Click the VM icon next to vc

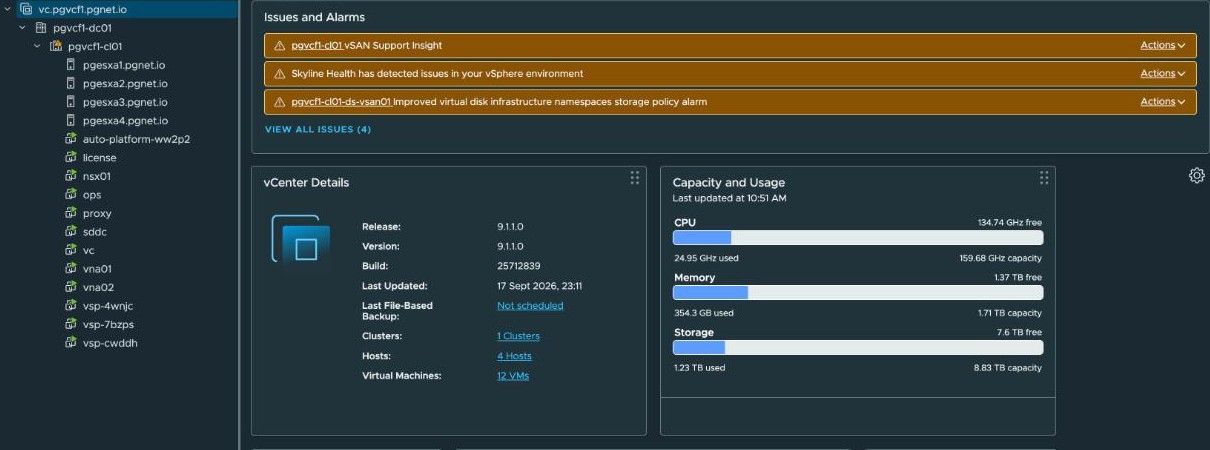click(x=71, y=250)
